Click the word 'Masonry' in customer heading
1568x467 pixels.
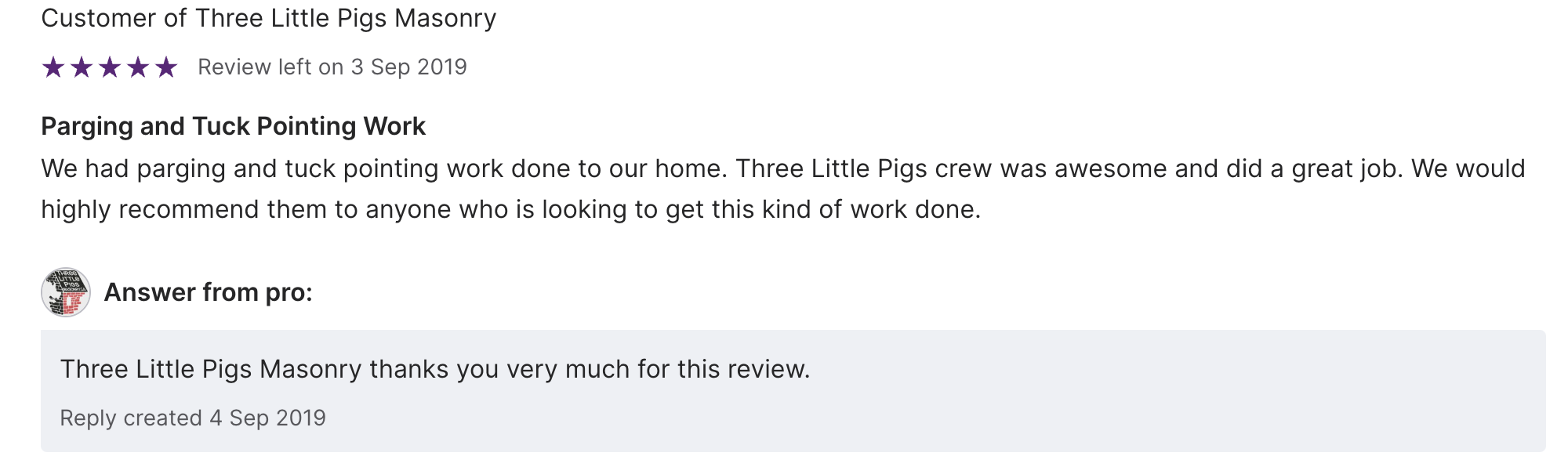pos(445,18)
